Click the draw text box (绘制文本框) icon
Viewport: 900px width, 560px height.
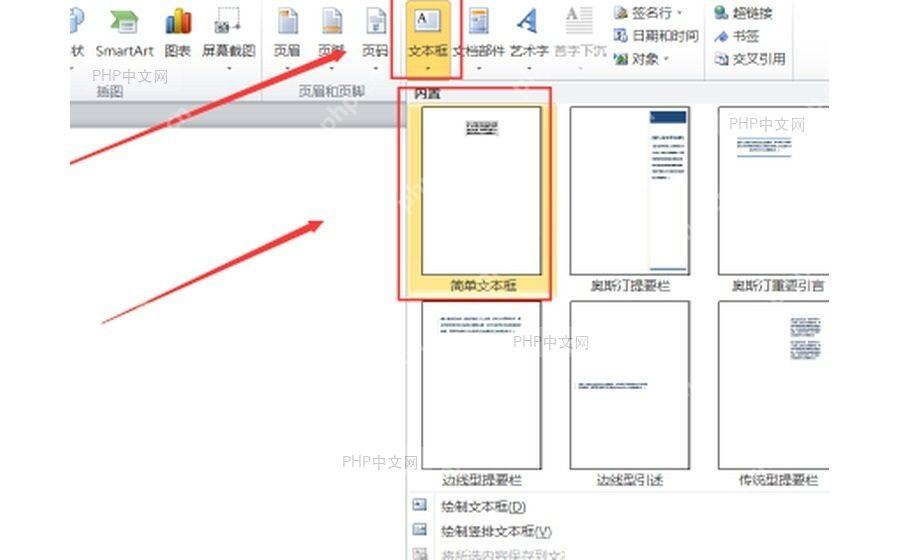[420, 505]
